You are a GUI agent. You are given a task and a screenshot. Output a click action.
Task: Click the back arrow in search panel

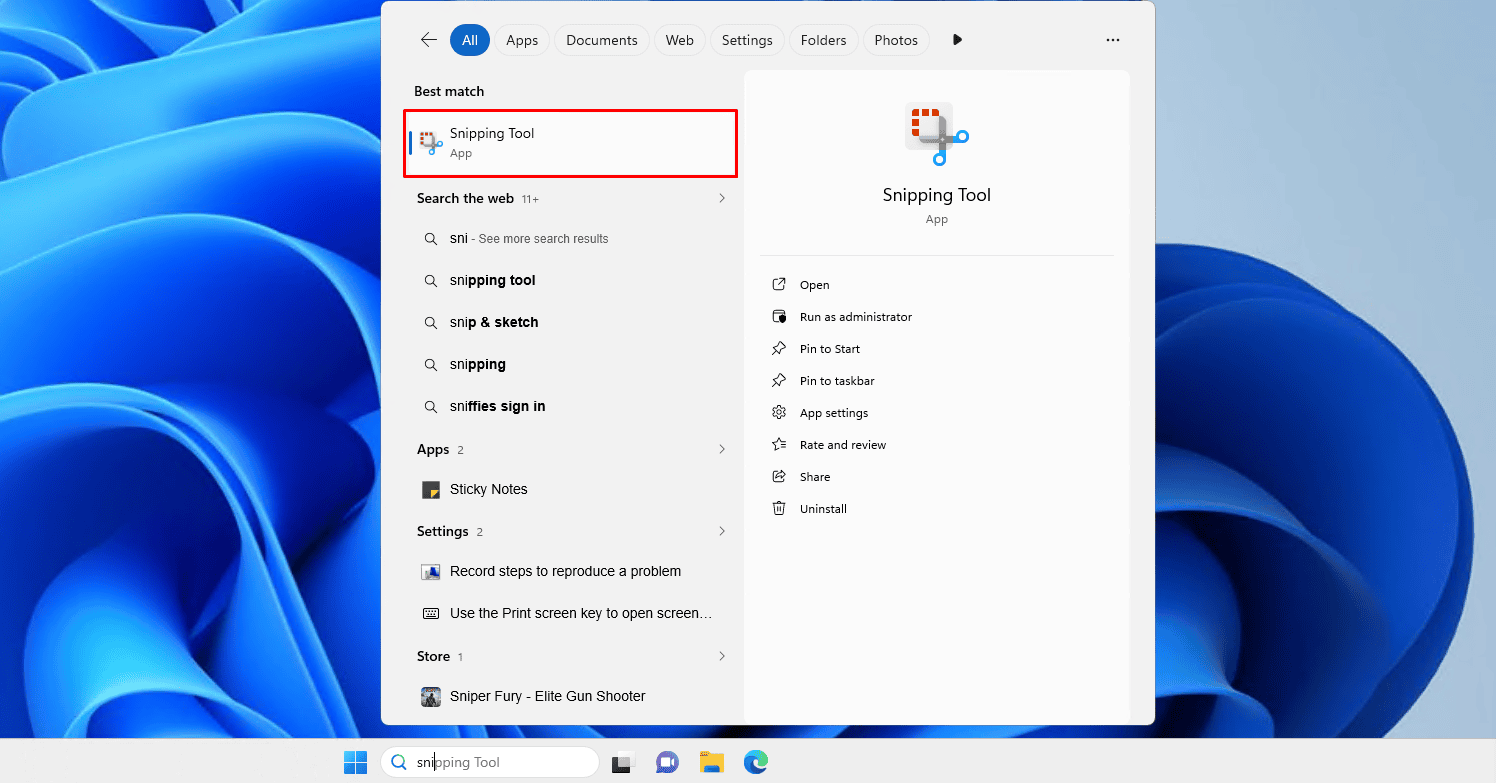pos(429,40)
